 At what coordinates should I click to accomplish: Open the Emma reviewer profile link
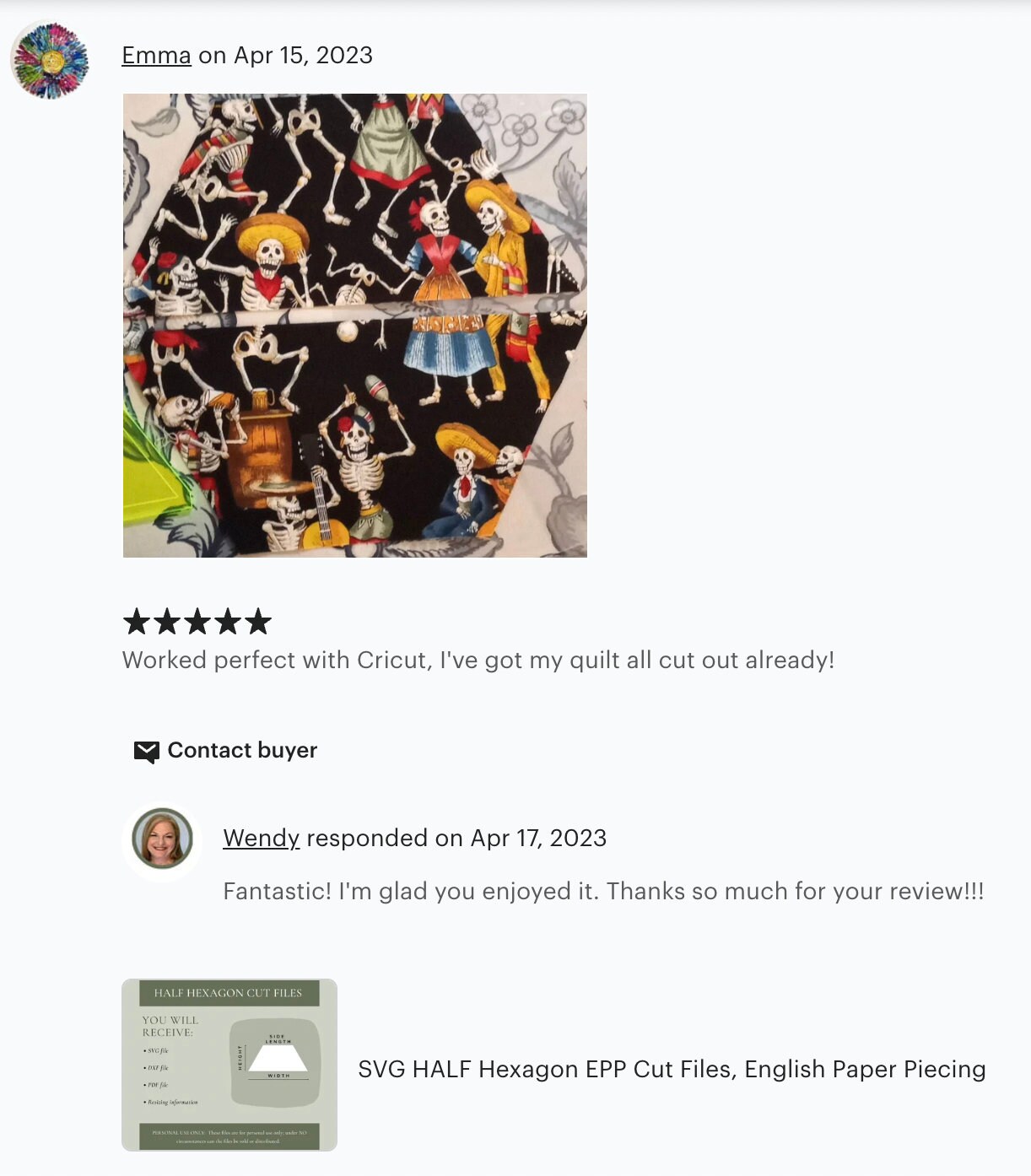156,56
